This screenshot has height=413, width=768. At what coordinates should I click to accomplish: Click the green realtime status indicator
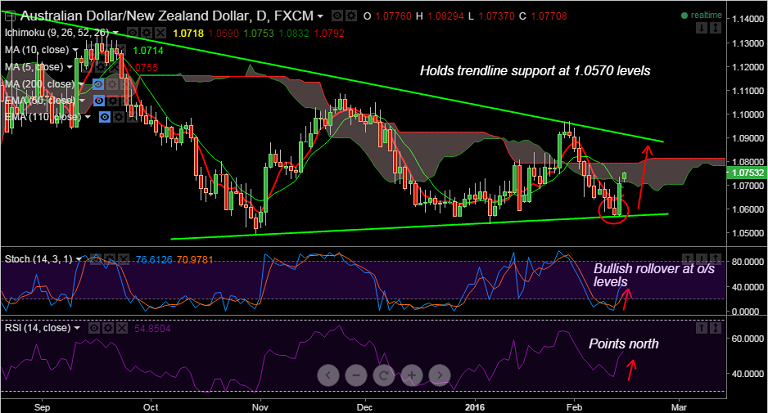701,15
